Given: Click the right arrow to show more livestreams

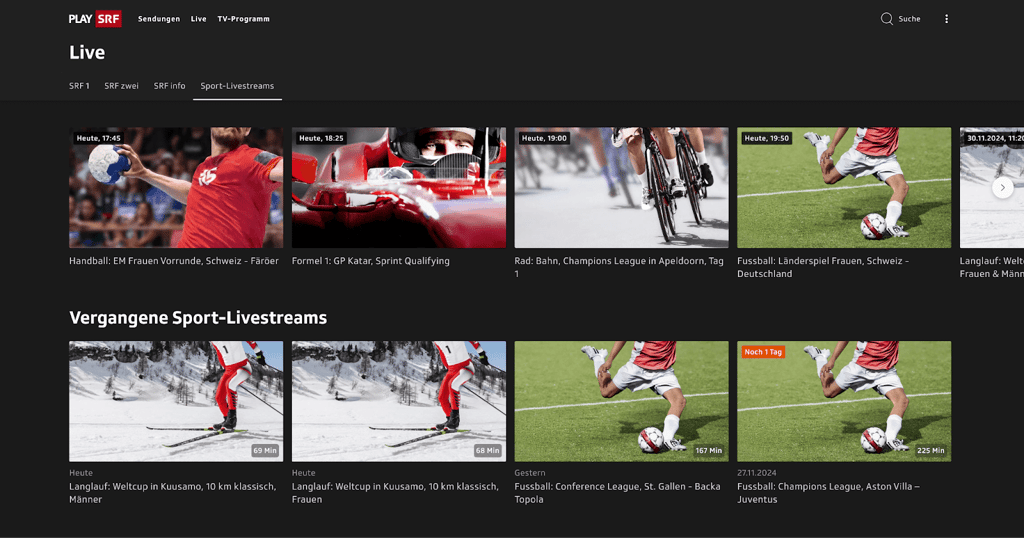Looking at the screenshot, I should coord(1002,187).
